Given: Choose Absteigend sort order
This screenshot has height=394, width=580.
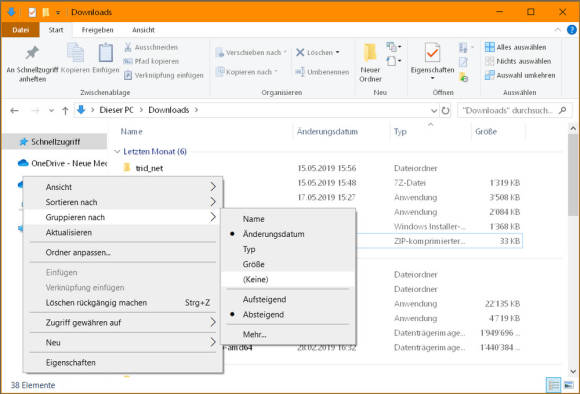Looking at the screenshot, I should pos(288,314).
